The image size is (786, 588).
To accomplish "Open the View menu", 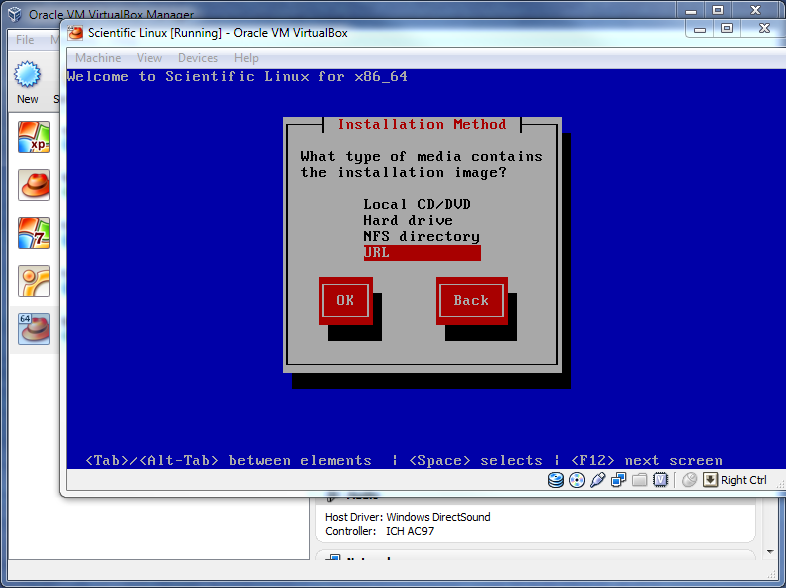I will point(149,58).
